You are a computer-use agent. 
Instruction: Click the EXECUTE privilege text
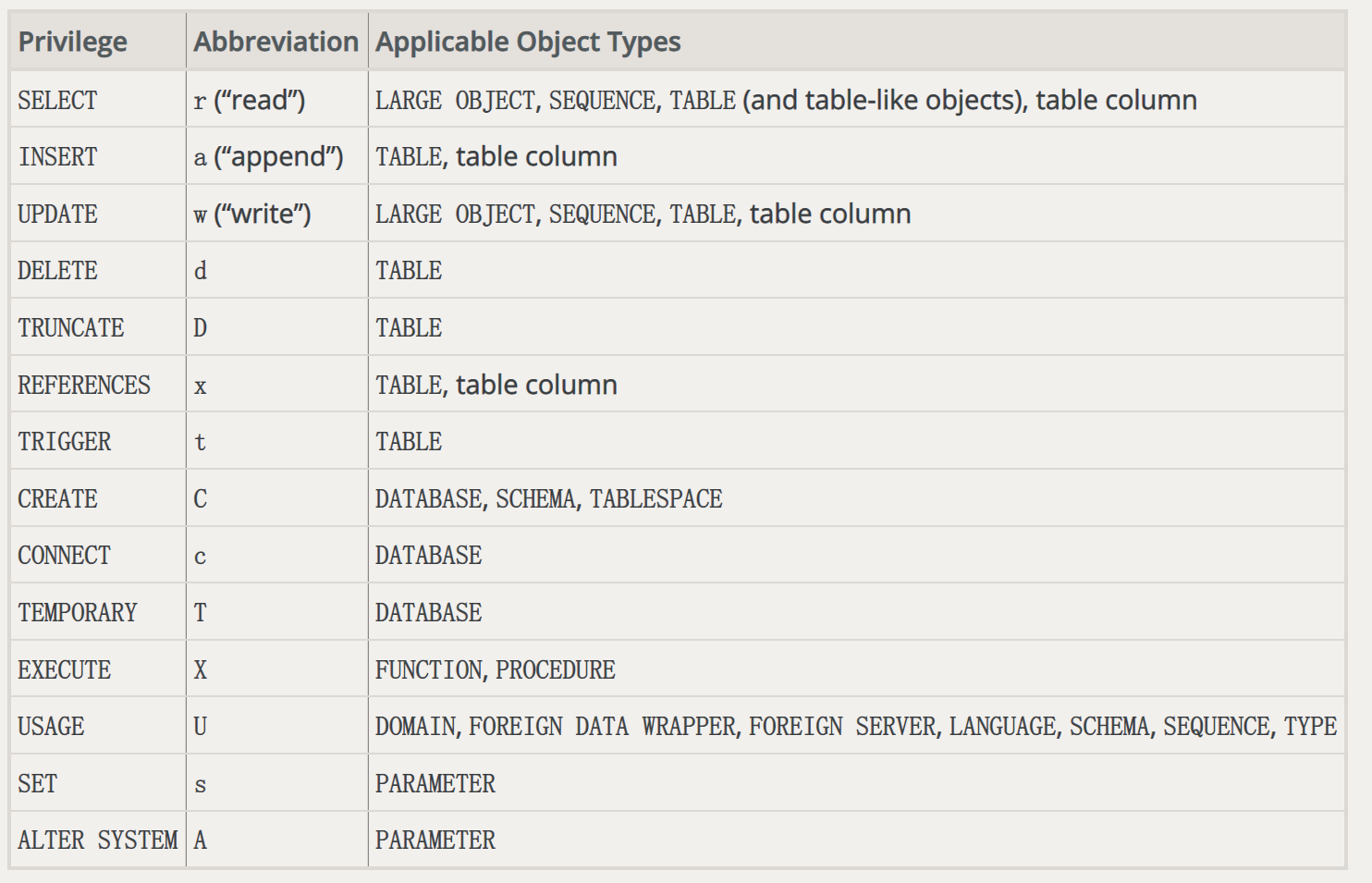[65, 670]
